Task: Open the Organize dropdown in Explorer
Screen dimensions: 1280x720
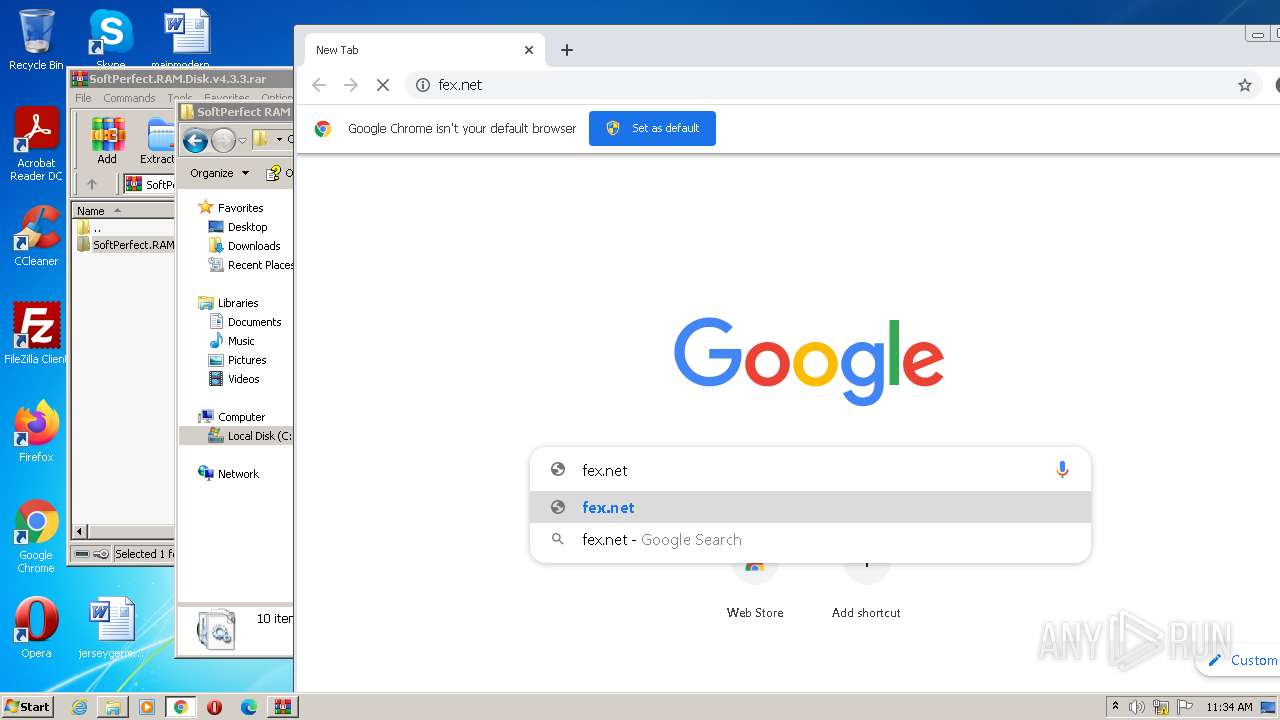Action: (219, 173)
